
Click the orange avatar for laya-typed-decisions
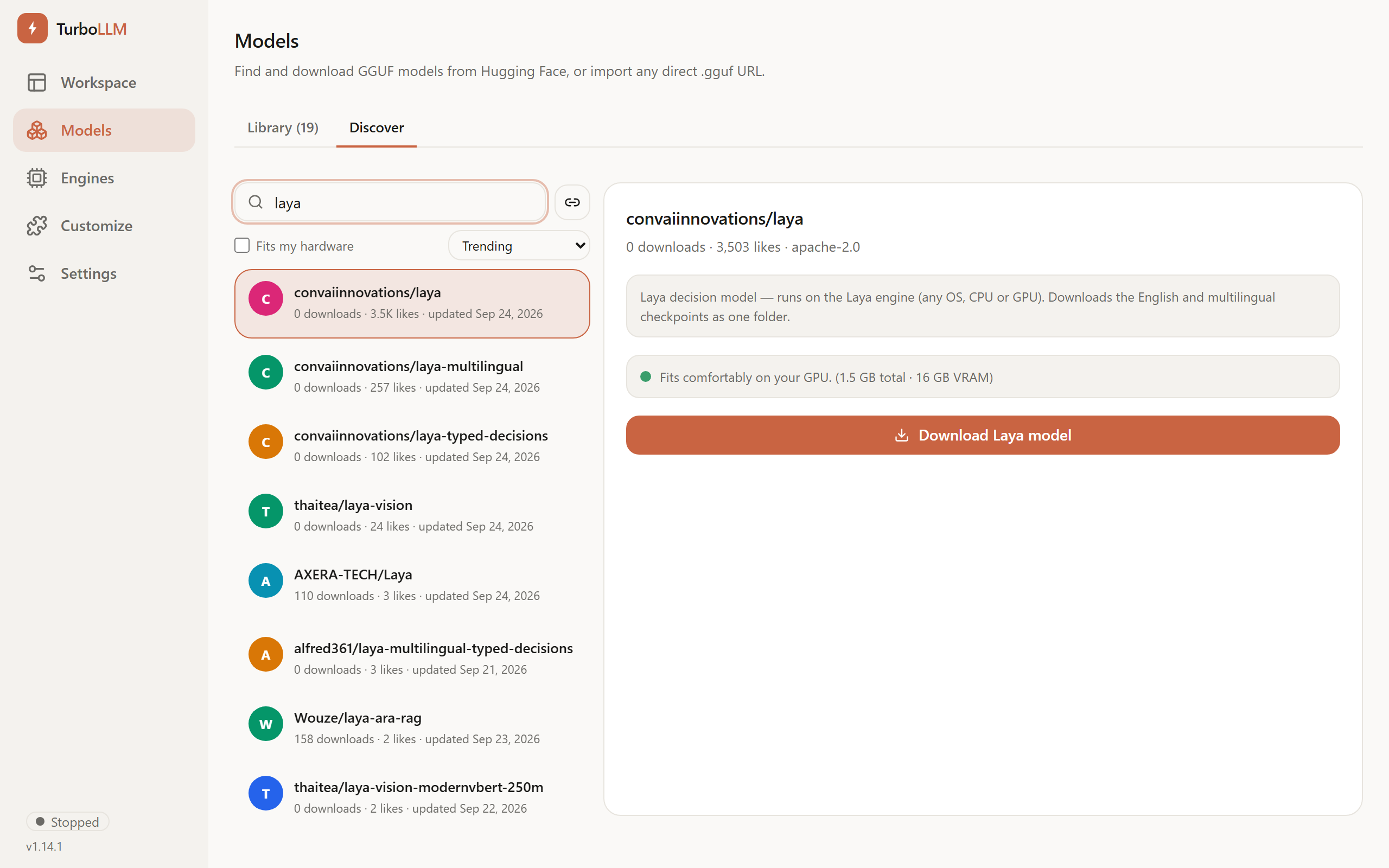(x=266, y=442)
